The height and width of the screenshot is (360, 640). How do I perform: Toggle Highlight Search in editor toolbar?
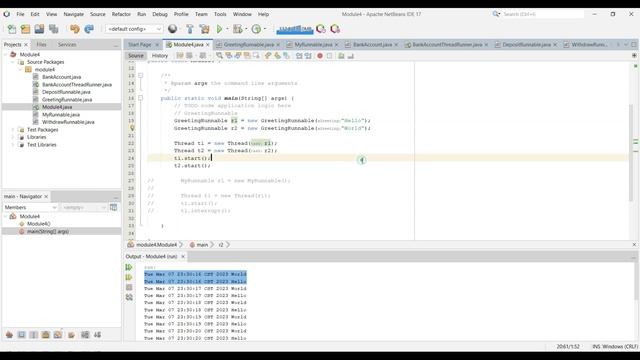click(247, 56)
